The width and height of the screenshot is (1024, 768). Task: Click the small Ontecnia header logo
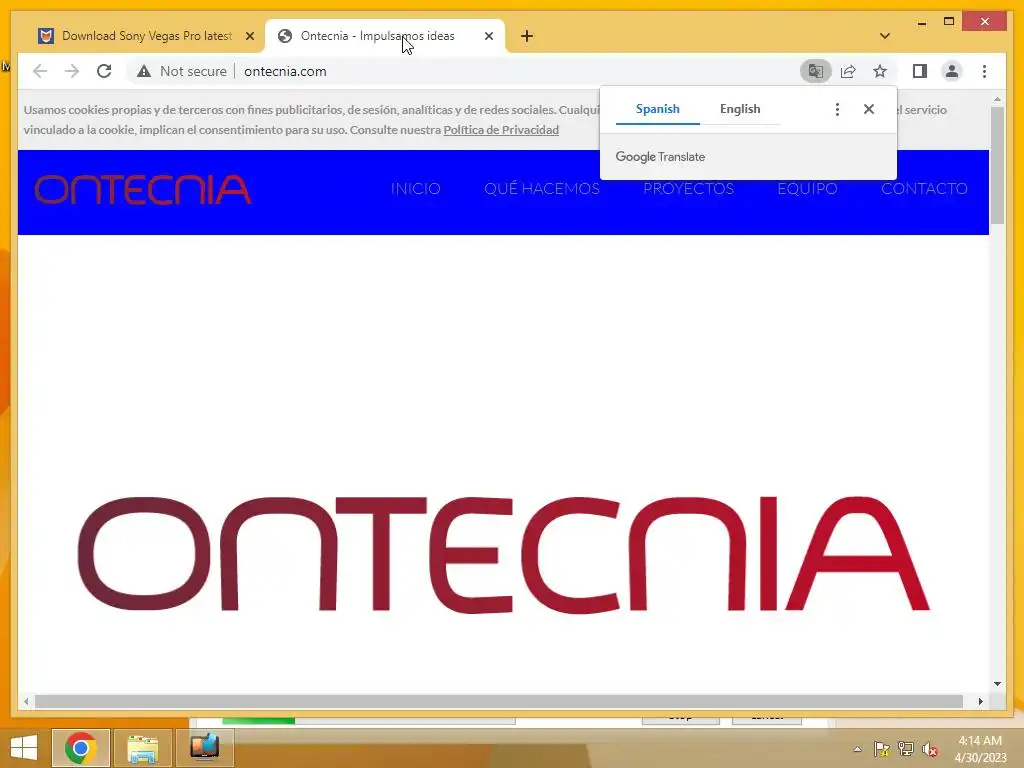pyautogui.click(x=143, y=190)
